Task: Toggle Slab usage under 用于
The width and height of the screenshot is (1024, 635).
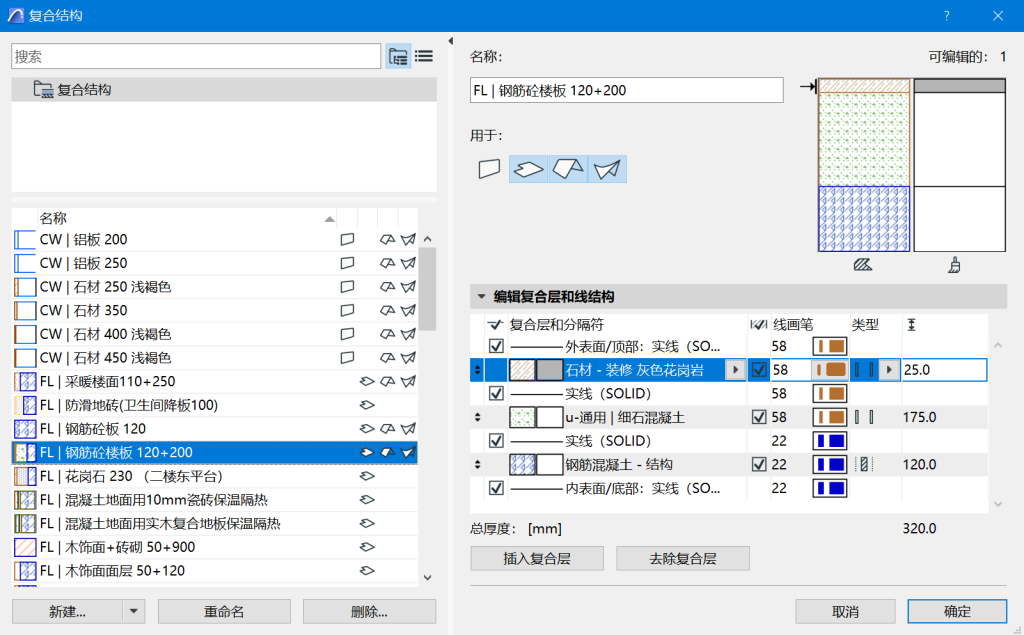Action: tap(528, 169)
